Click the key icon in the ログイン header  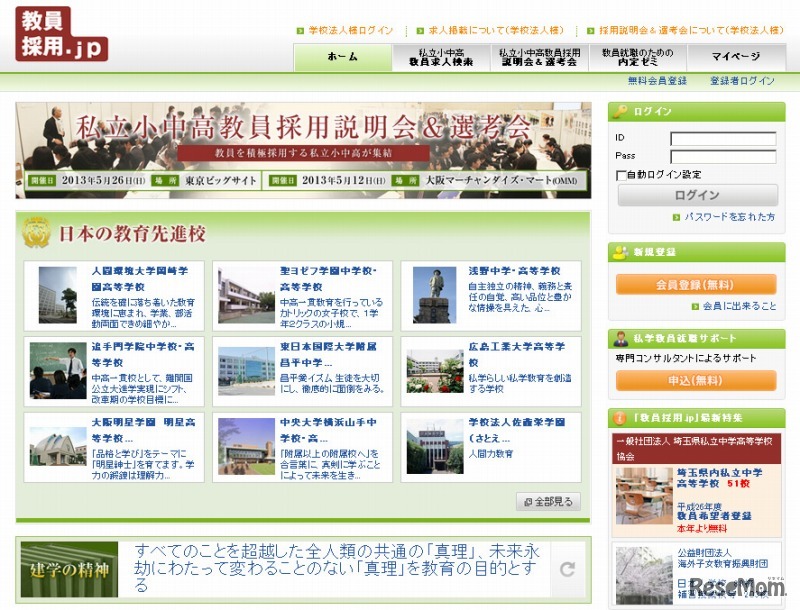coord(620,111)
